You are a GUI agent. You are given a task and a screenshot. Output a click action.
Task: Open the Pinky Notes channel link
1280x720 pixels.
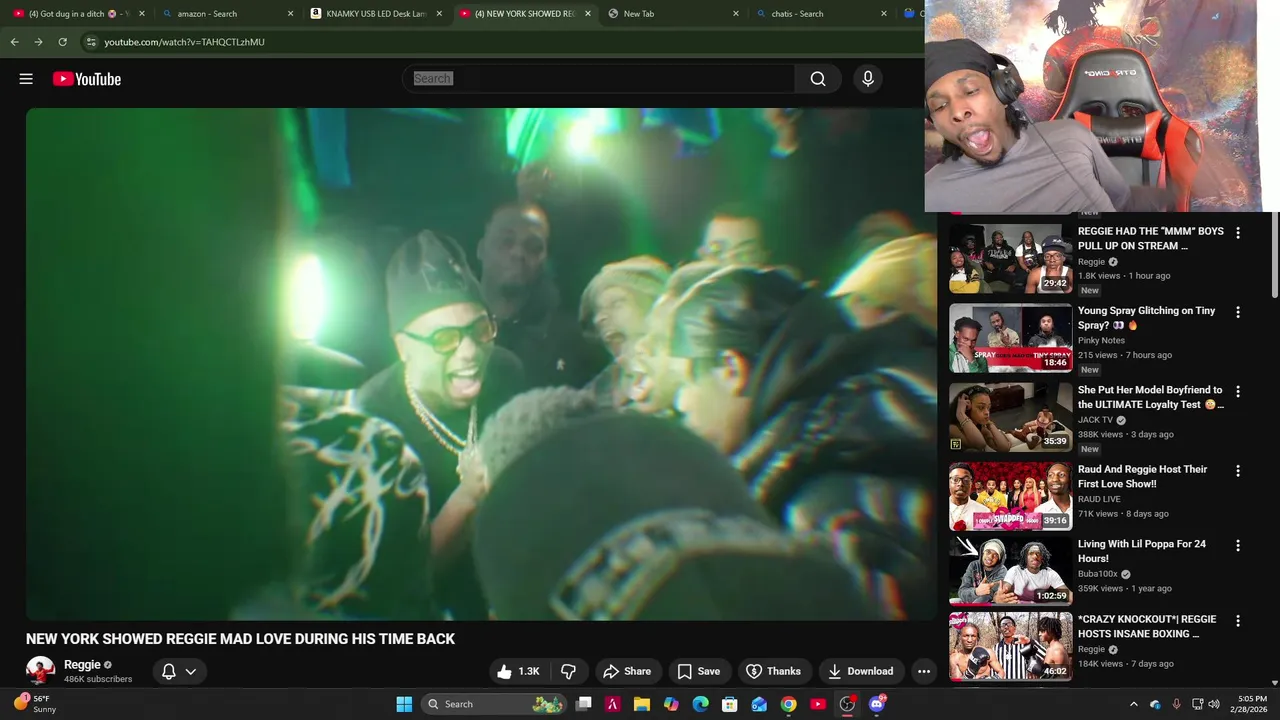[x=1101, y=340]
